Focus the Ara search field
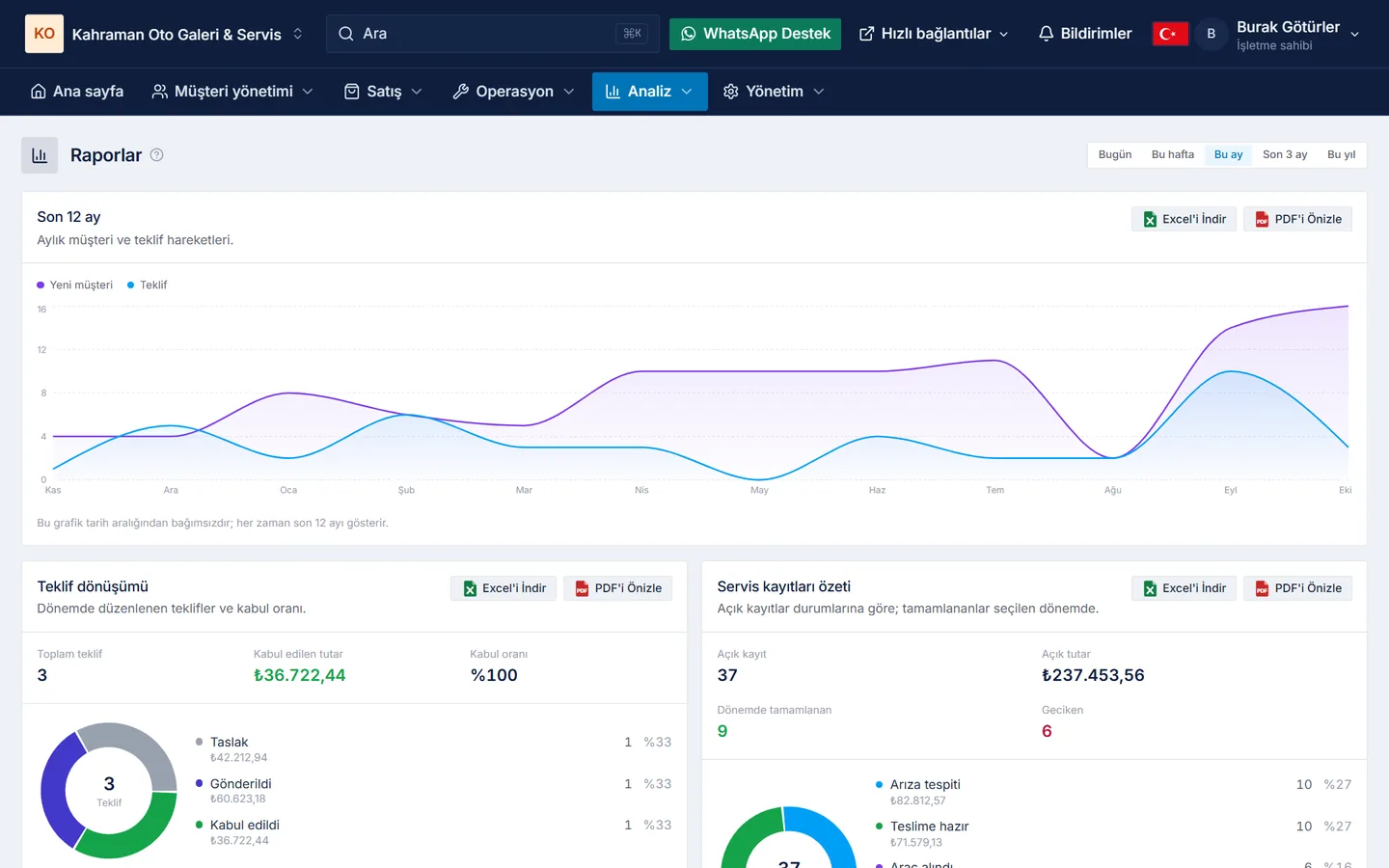 pos(493,34)
